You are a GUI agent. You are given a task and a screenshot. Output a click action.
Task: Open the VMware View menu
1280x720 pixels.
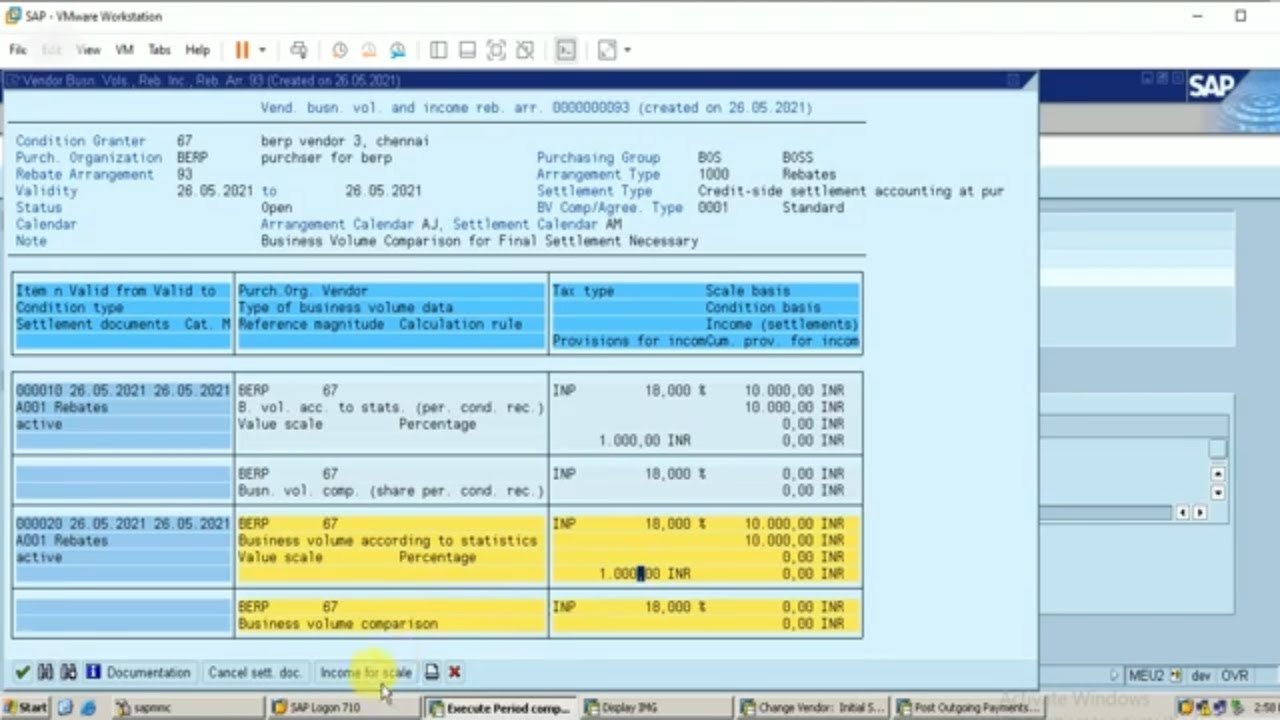(89, 50)
